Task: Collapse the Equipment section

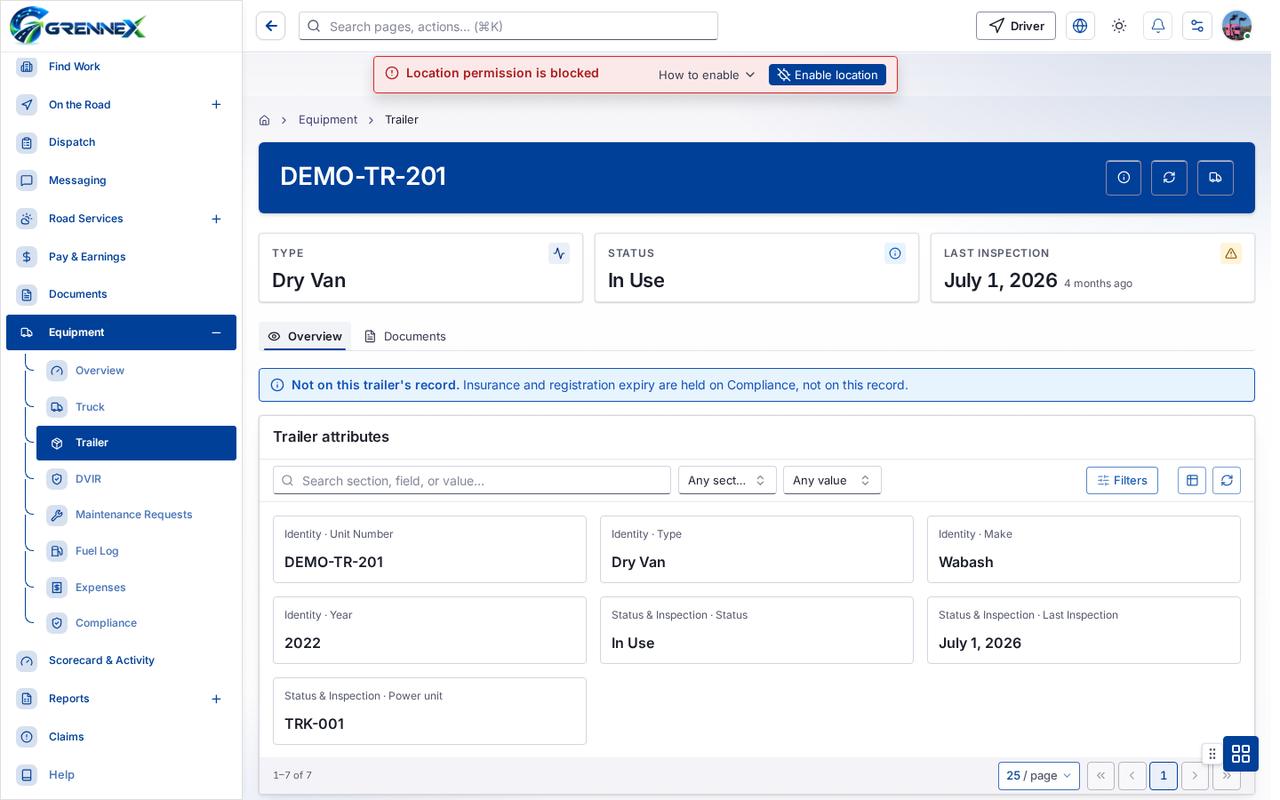Action: (x=216, y=333)
